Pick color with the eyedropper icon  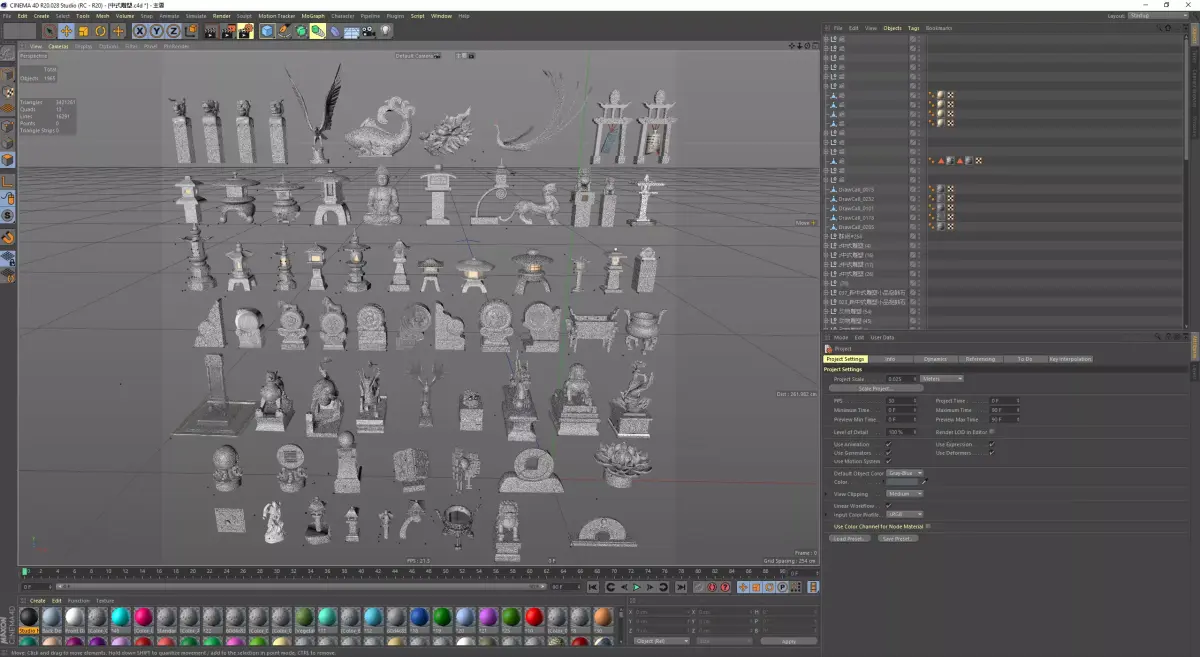point(925,481)
